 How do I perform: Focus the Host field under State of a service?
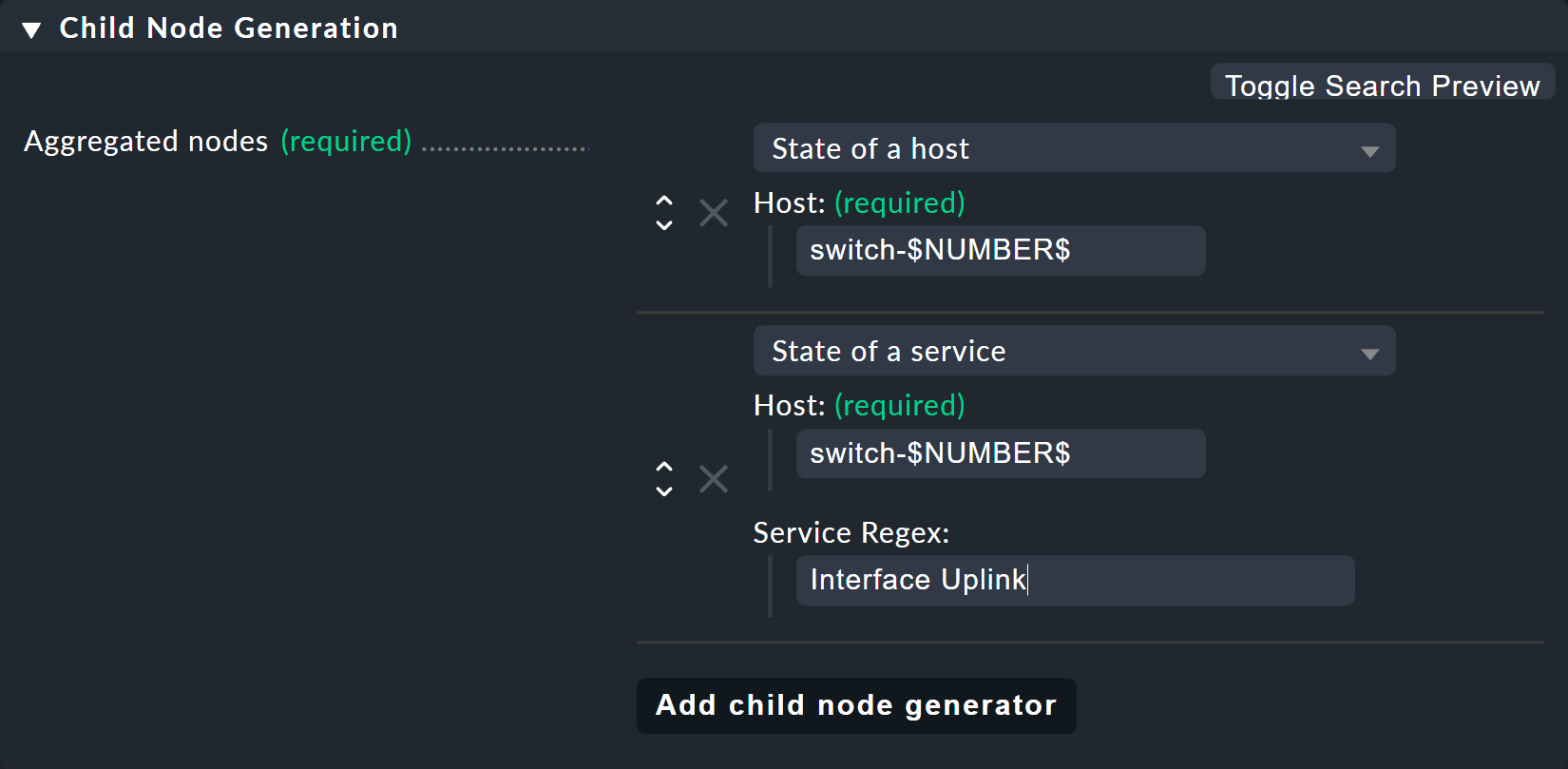(x=1000, y=453)
